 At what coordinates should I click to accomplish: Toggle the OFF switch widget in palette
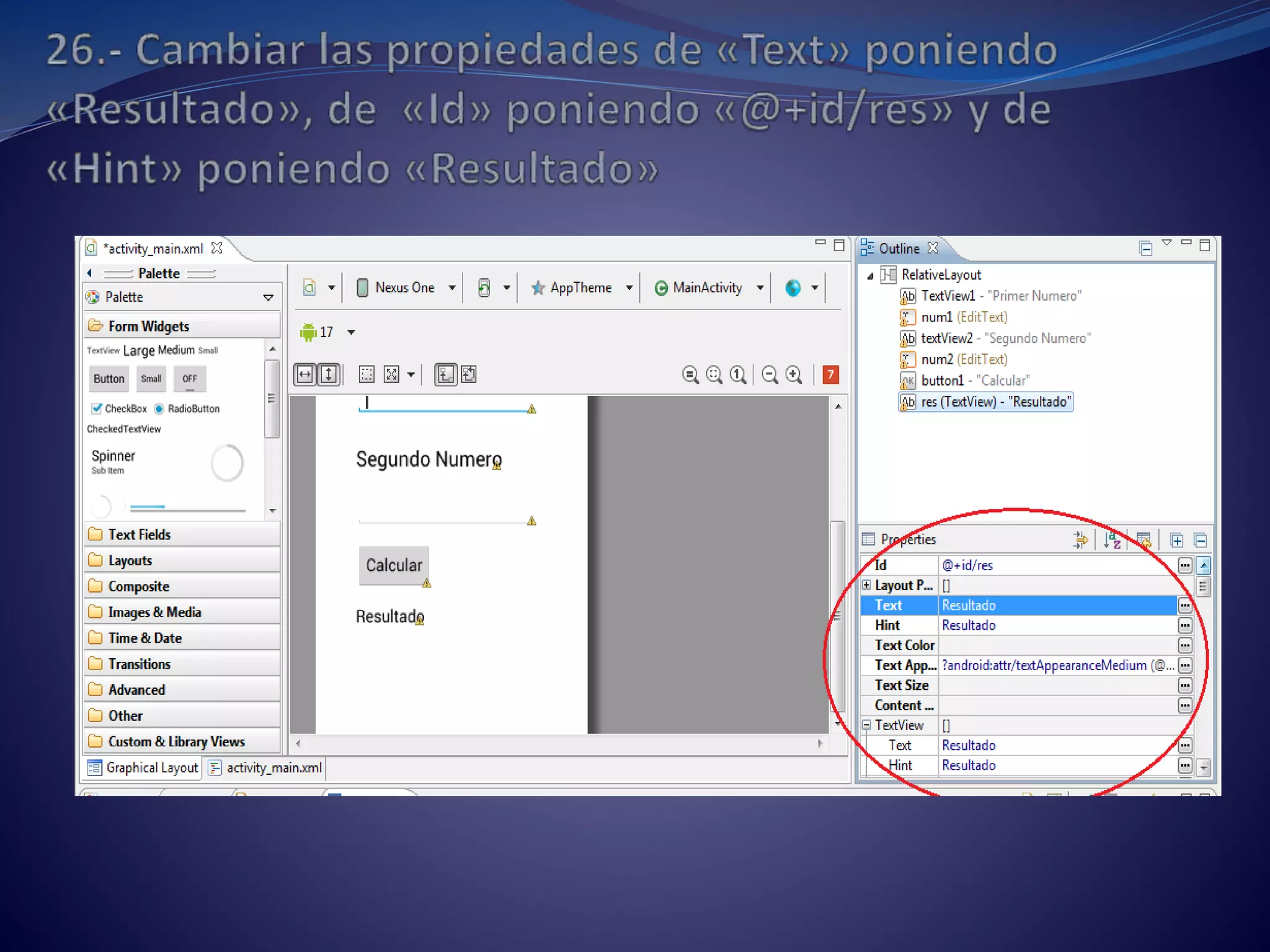point(190,379)
